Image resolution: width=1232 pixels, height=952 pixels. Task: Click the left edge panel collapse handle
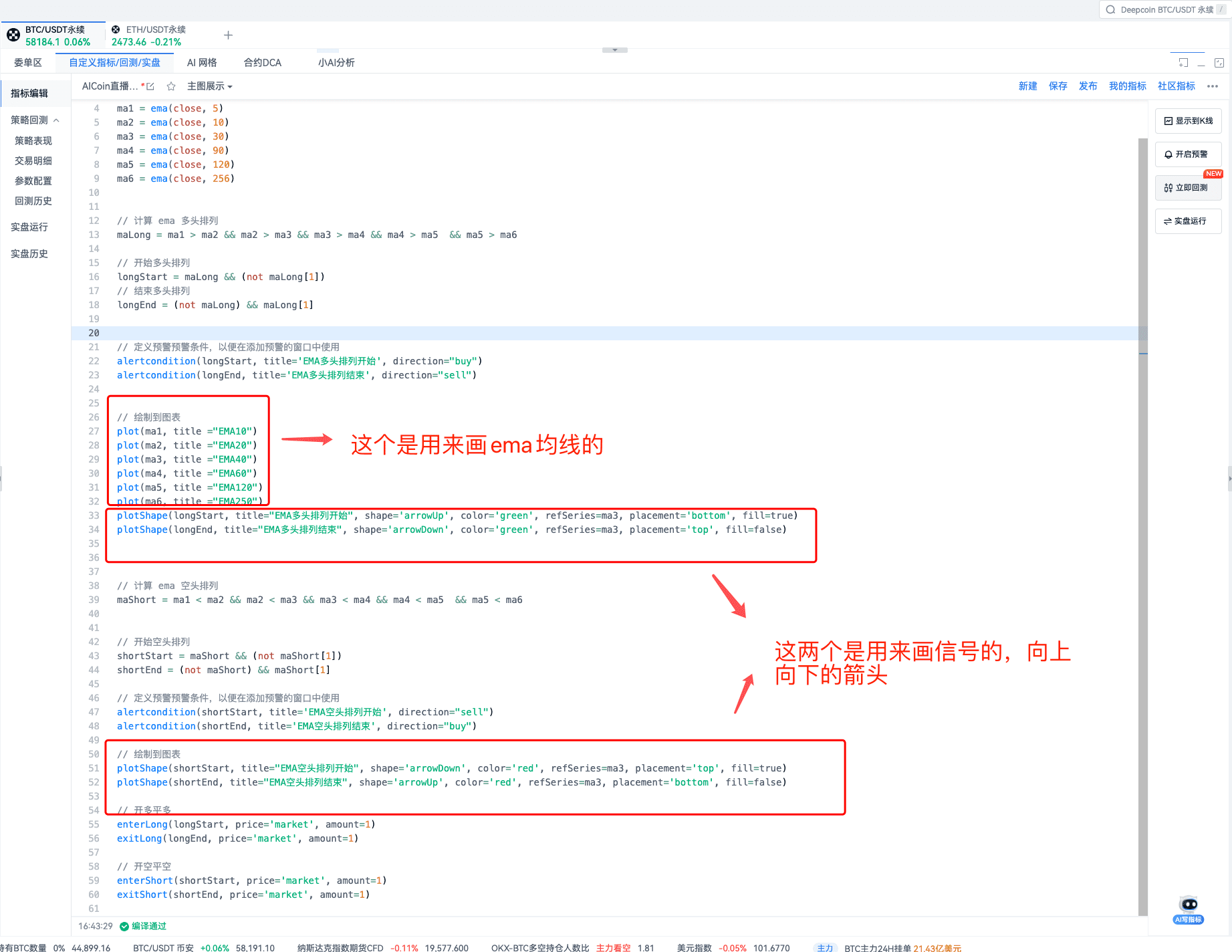click(1, 479)
